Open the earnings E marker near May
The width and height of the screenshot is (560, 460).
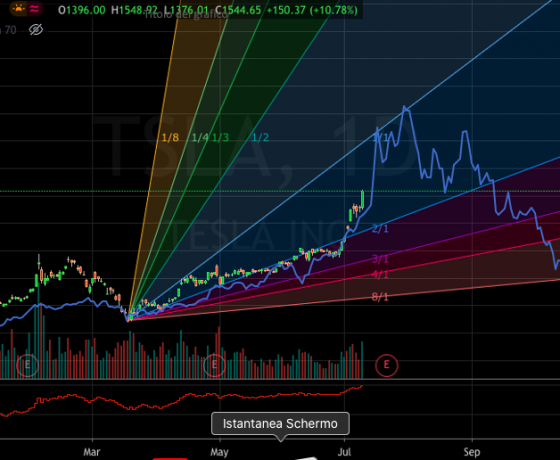[214, 365]
